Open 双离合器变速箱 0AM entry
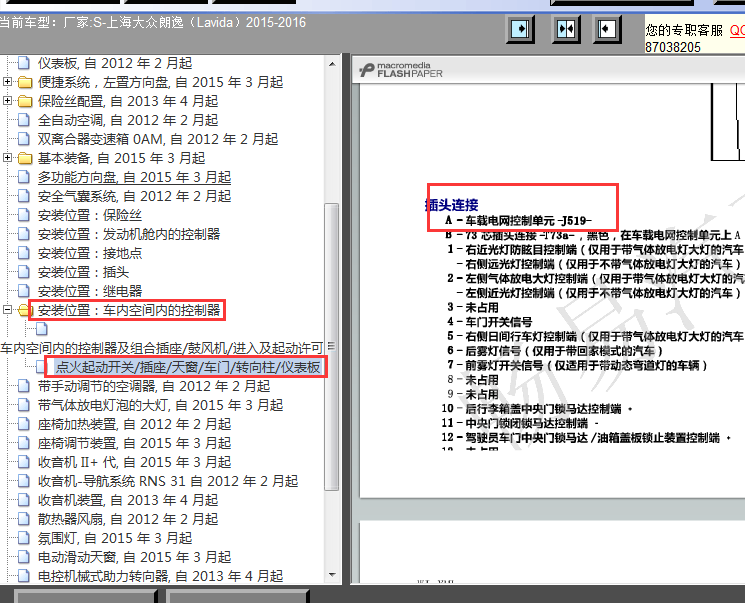The height and width of the screenshot is (603, 745). (158, 139)
